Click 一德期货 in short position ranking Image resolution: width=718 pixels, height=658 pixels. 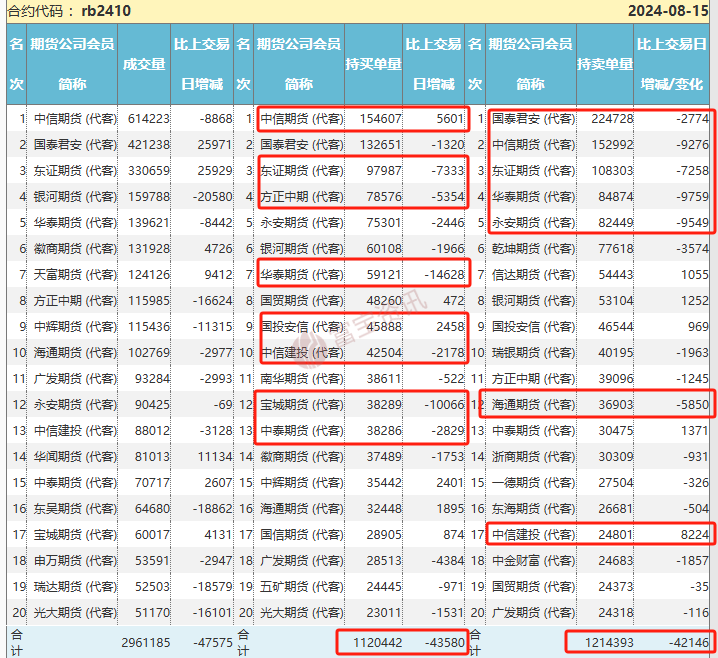tap(533, 483)
